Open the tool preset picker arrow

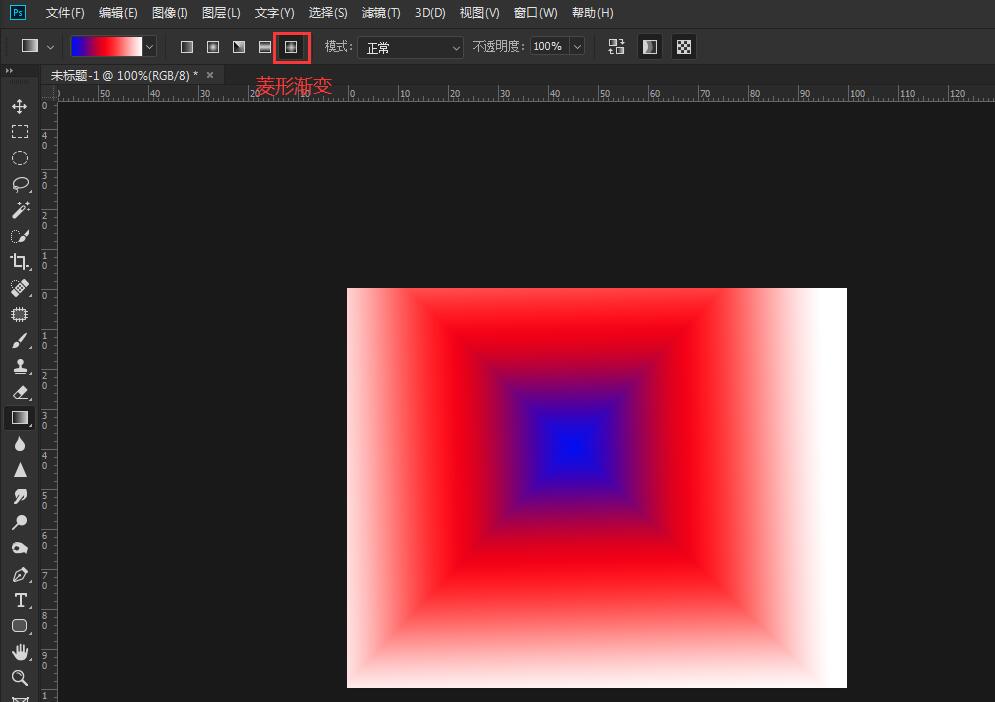pyautogui.click(x=50, y=47)
